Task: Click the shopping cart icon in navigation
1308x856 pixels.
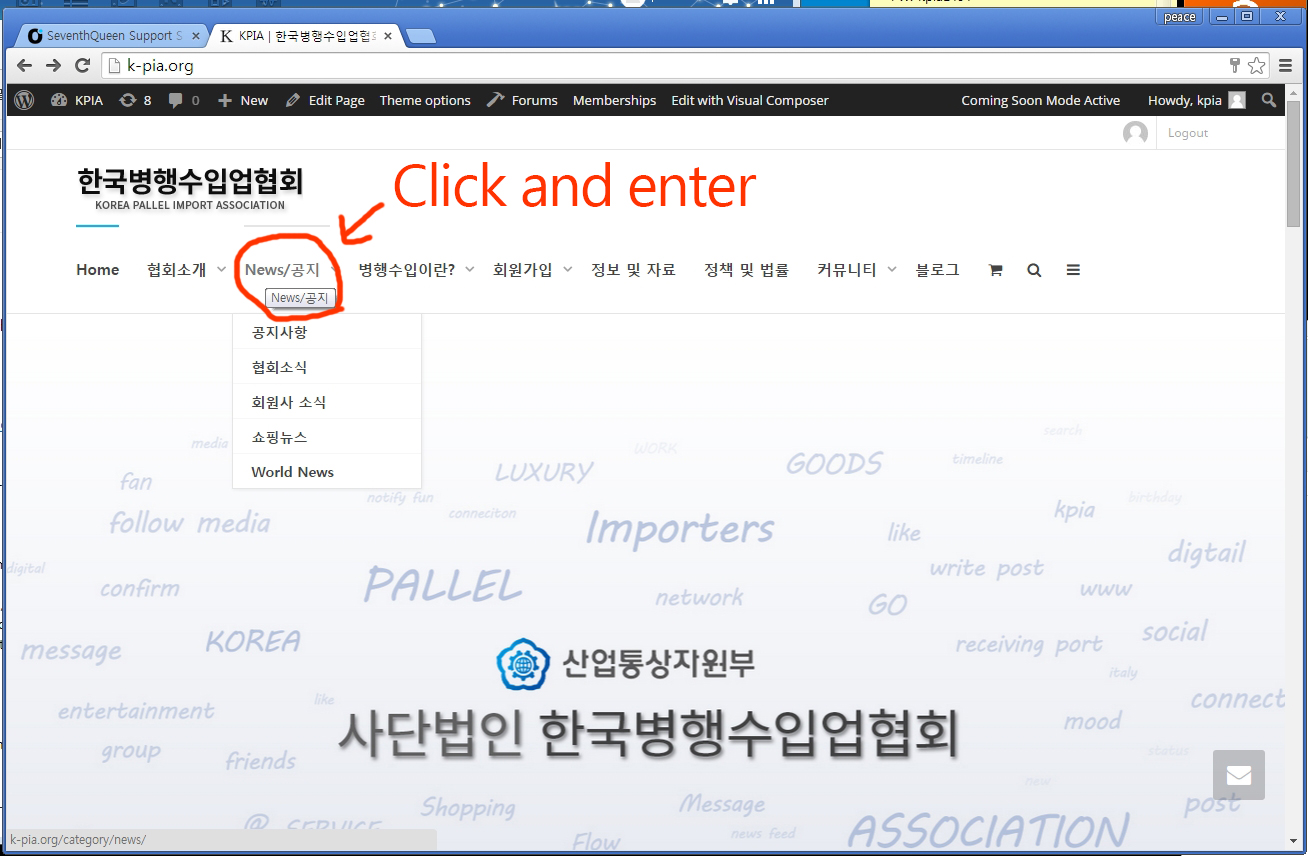Action: coord(995,270)
